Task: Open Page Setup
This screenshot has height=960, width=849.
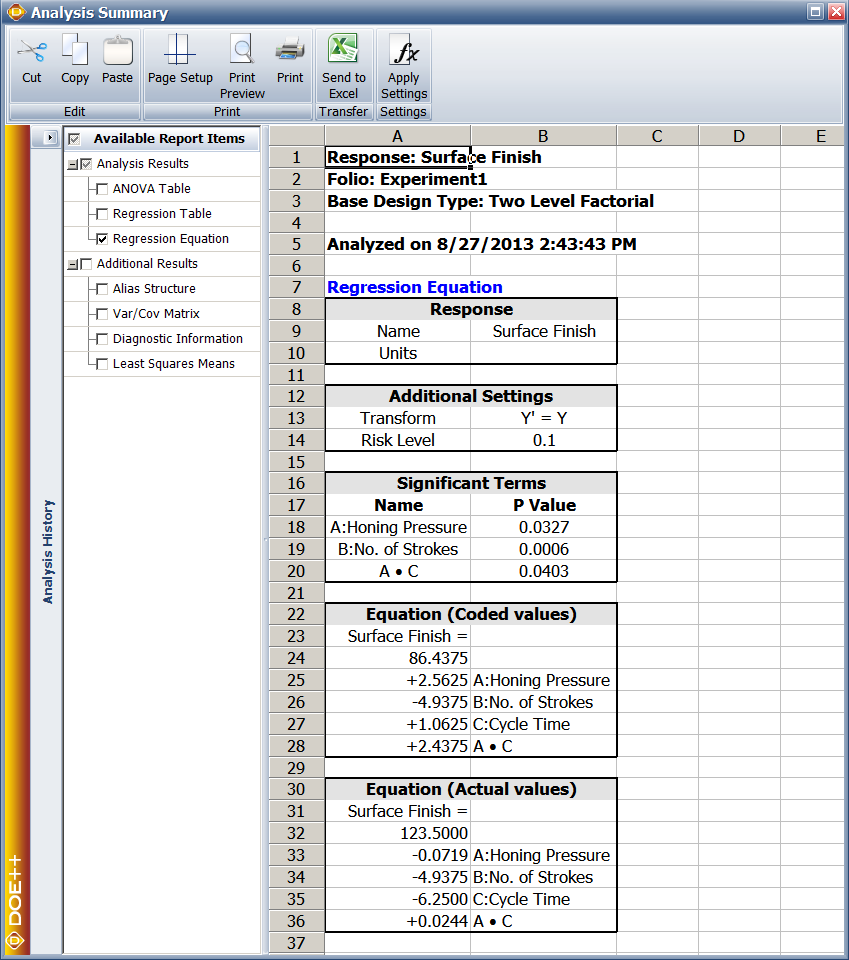Action: pyautogui.click(x=180, y=60)
